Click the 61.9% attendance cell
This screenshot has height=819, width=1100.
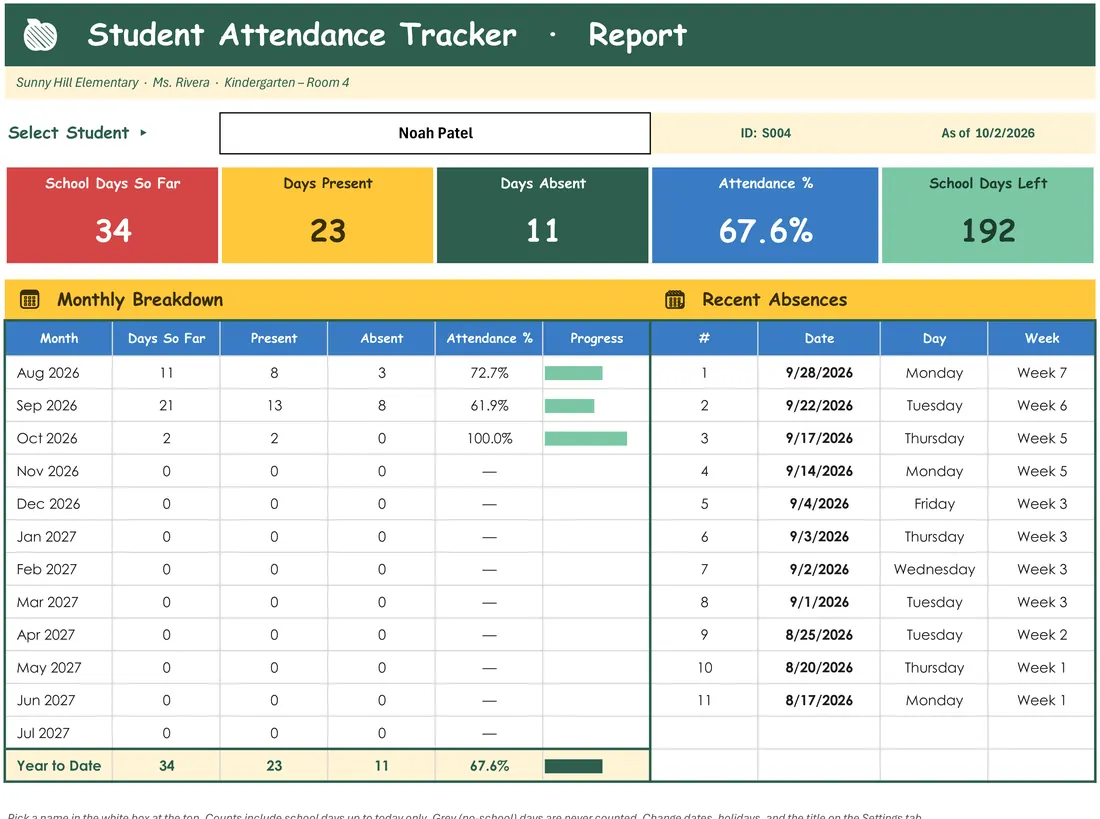click(x=489, y=406)
